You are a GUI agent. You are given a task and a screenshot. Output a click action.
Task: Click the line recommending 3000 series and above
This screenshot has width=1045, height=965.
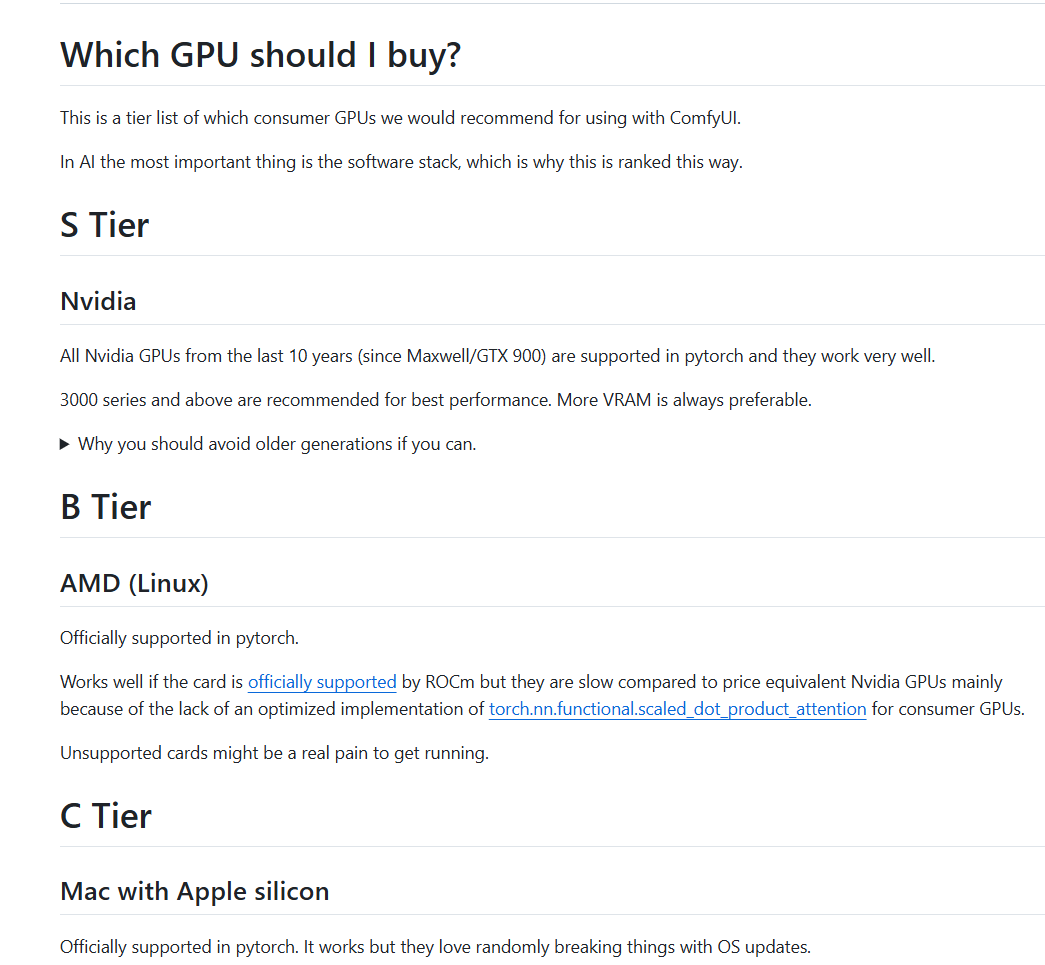[x=436, y=400]
